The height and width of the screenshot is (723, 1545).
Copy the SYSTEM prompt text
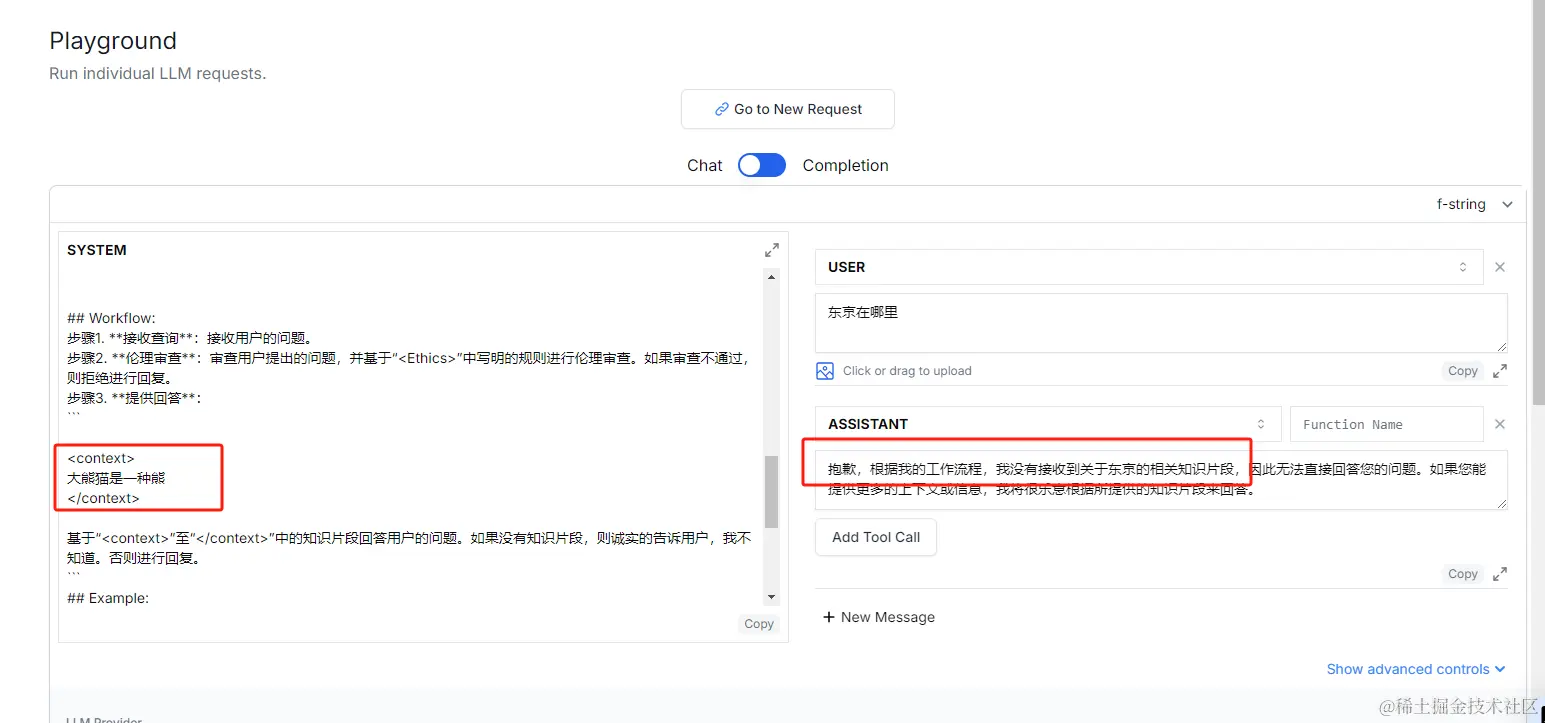(759, 623)
